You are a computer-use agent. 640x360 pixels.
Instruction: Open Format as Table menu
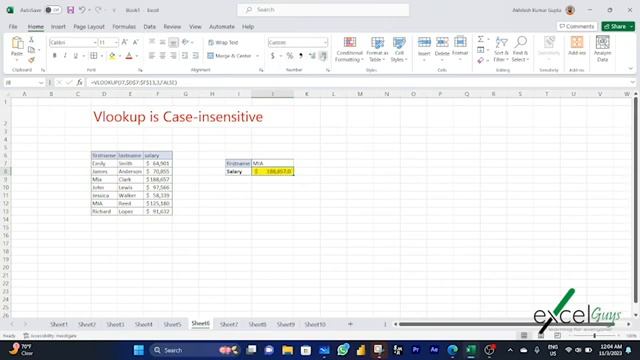377,49
